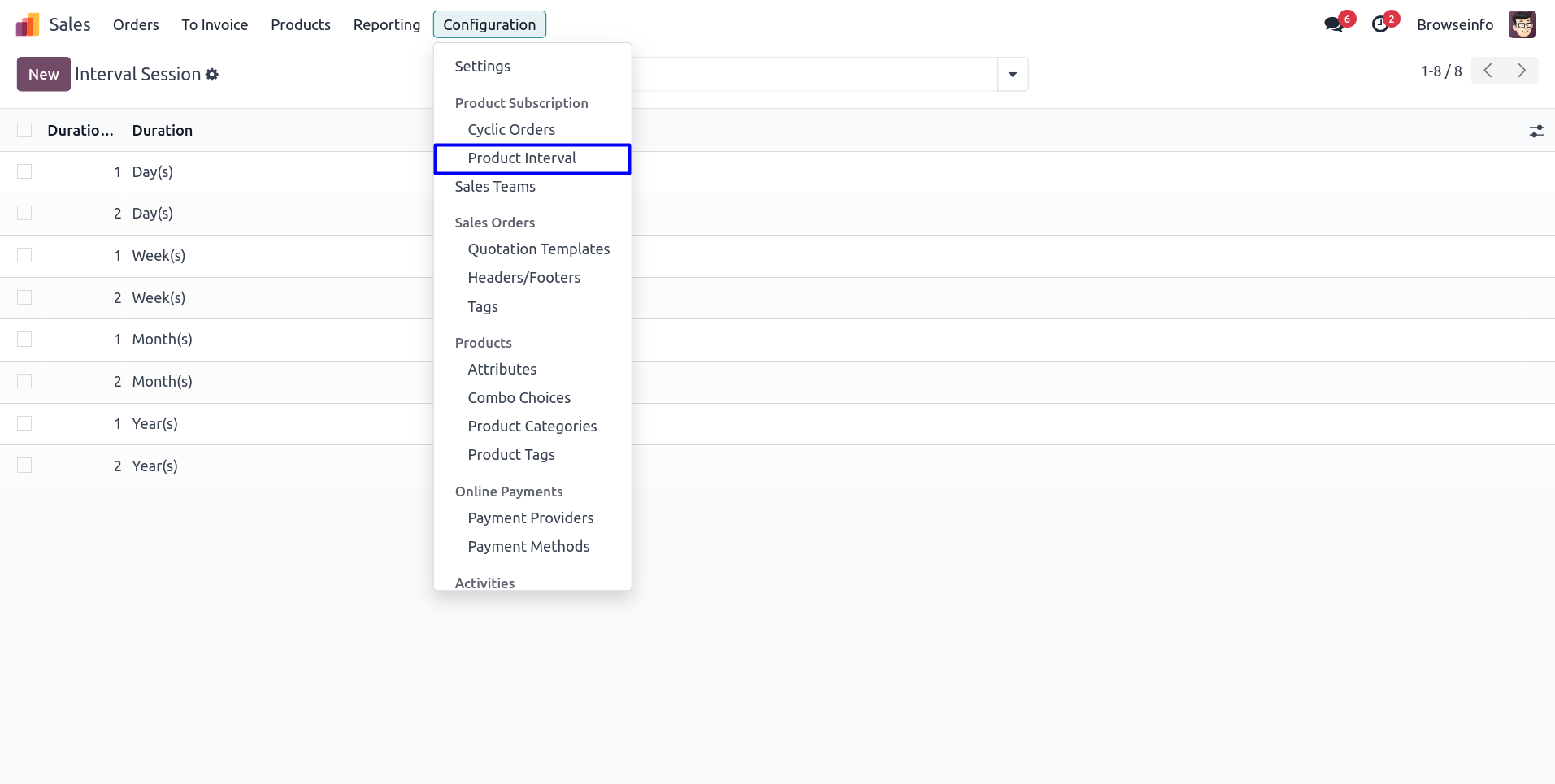Open the Reporting menu
This screenshot has height=784, width=1555.
[386, 24]
